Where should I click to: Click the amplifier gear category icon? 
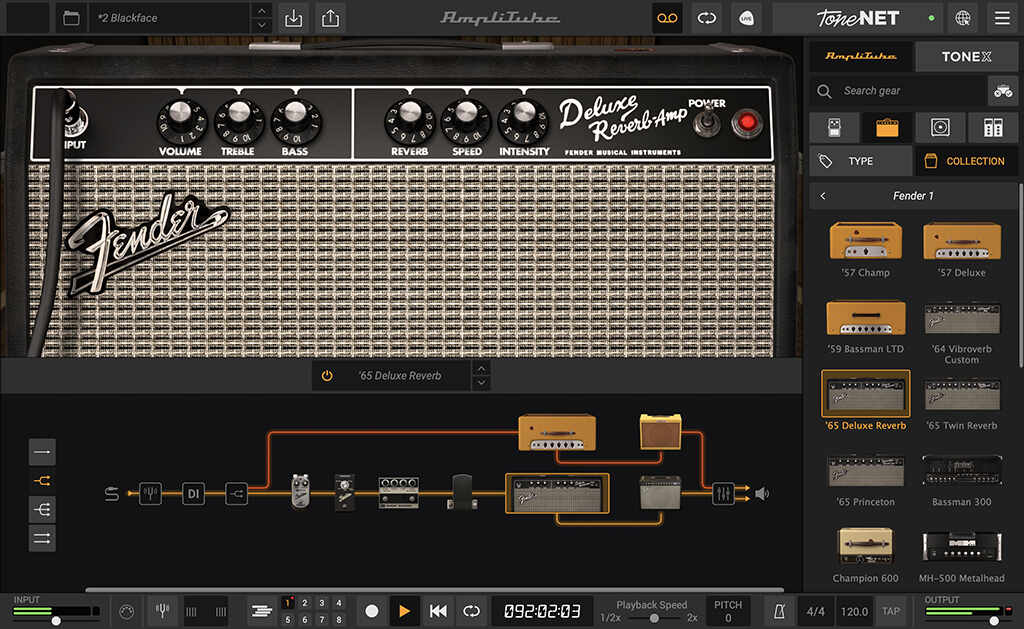click(x=884, y=127)
